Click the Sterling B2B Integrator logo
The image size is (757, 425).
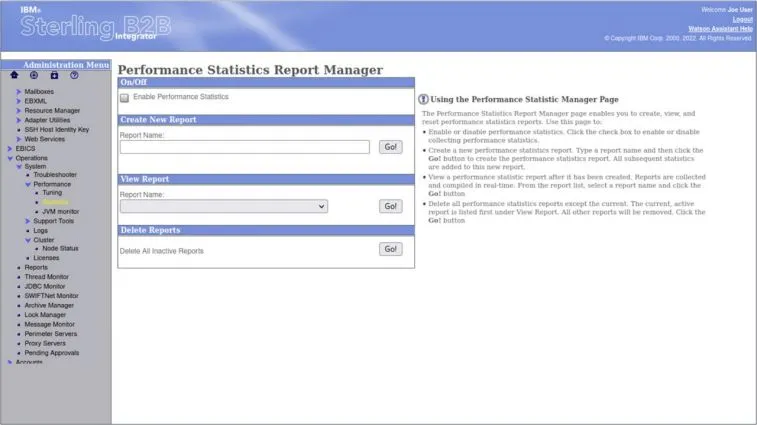(x=96, y=26)
